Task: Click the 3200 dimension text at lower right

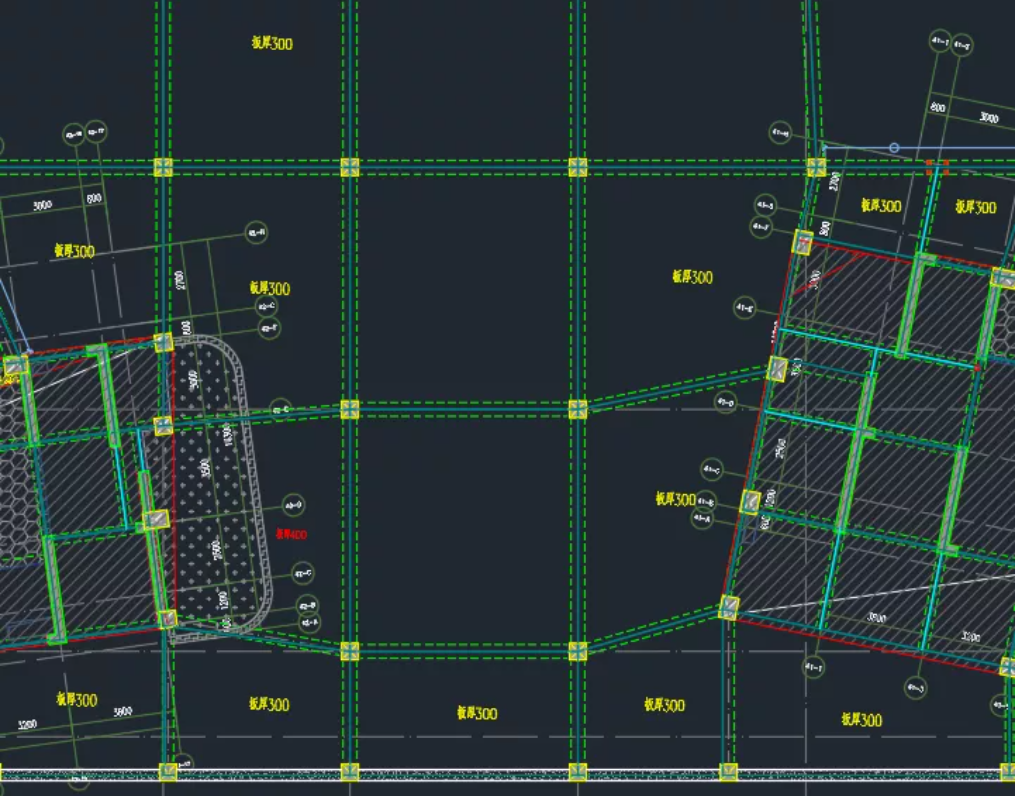Action: (970, 636)
